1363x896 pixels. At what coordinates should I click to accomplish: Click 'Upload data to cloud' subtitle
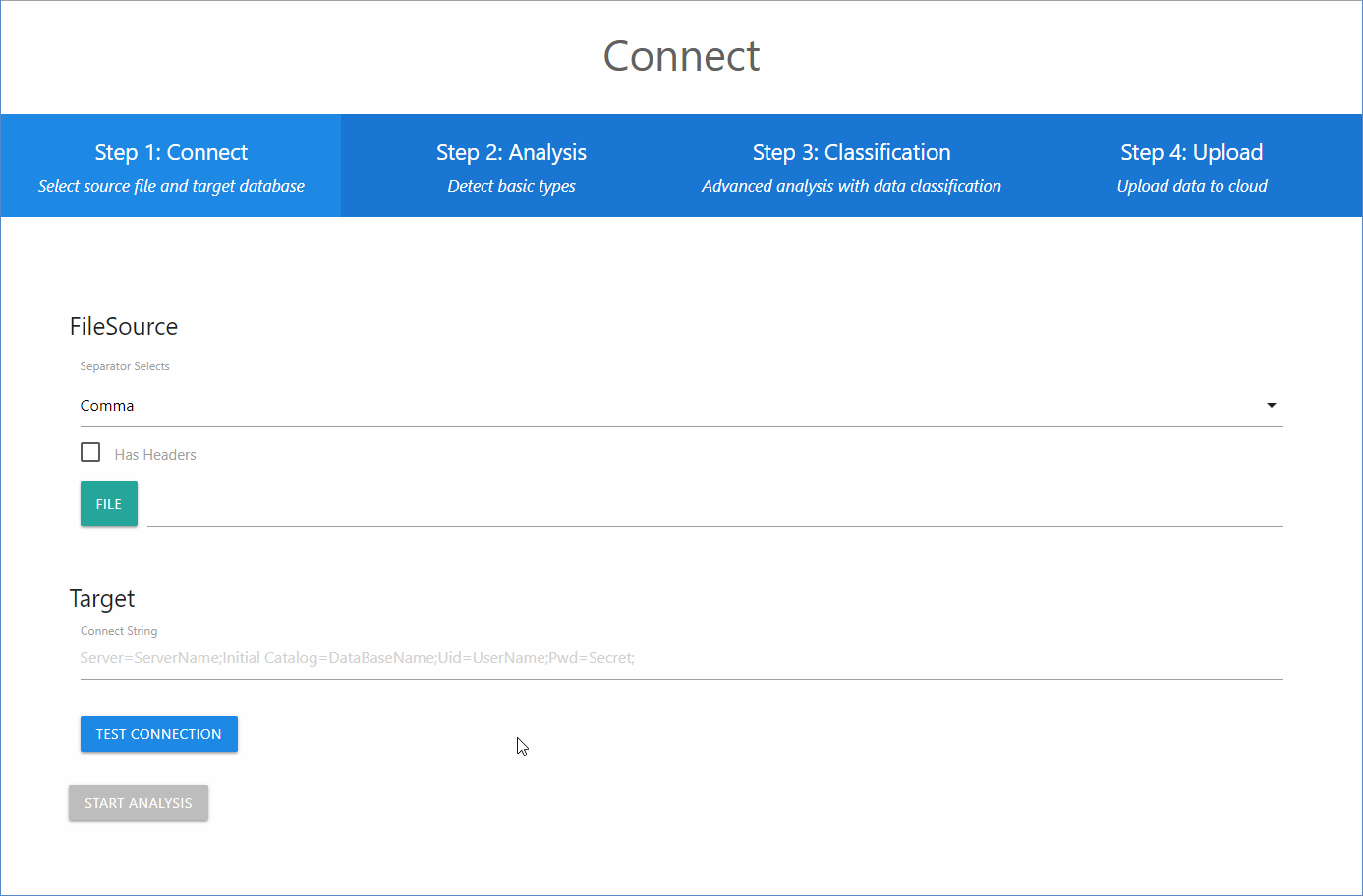(x=1191, y=186)
